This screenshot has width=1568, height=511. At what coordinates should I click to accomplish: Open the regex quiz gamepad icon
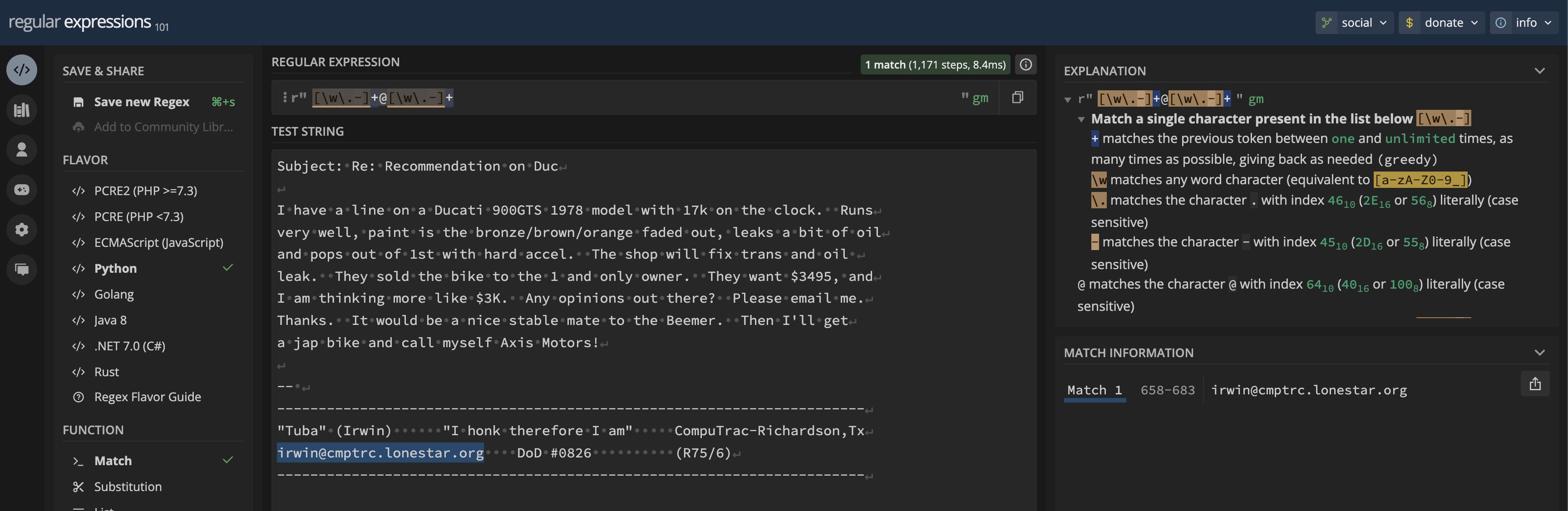[22, 190]
